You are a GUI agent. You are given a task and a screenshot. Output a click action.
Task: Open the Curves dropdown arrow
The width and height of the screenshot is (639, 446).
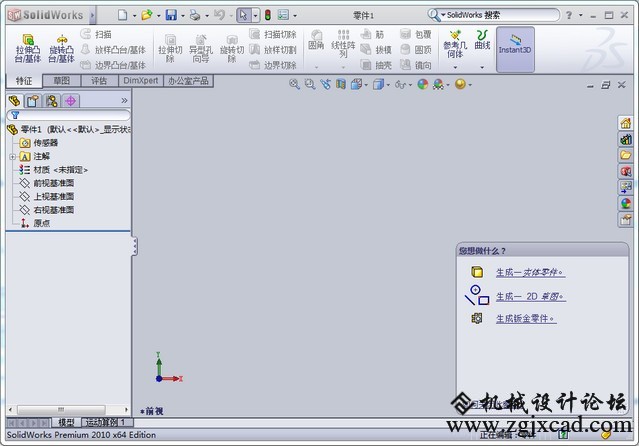coord(482,67)
